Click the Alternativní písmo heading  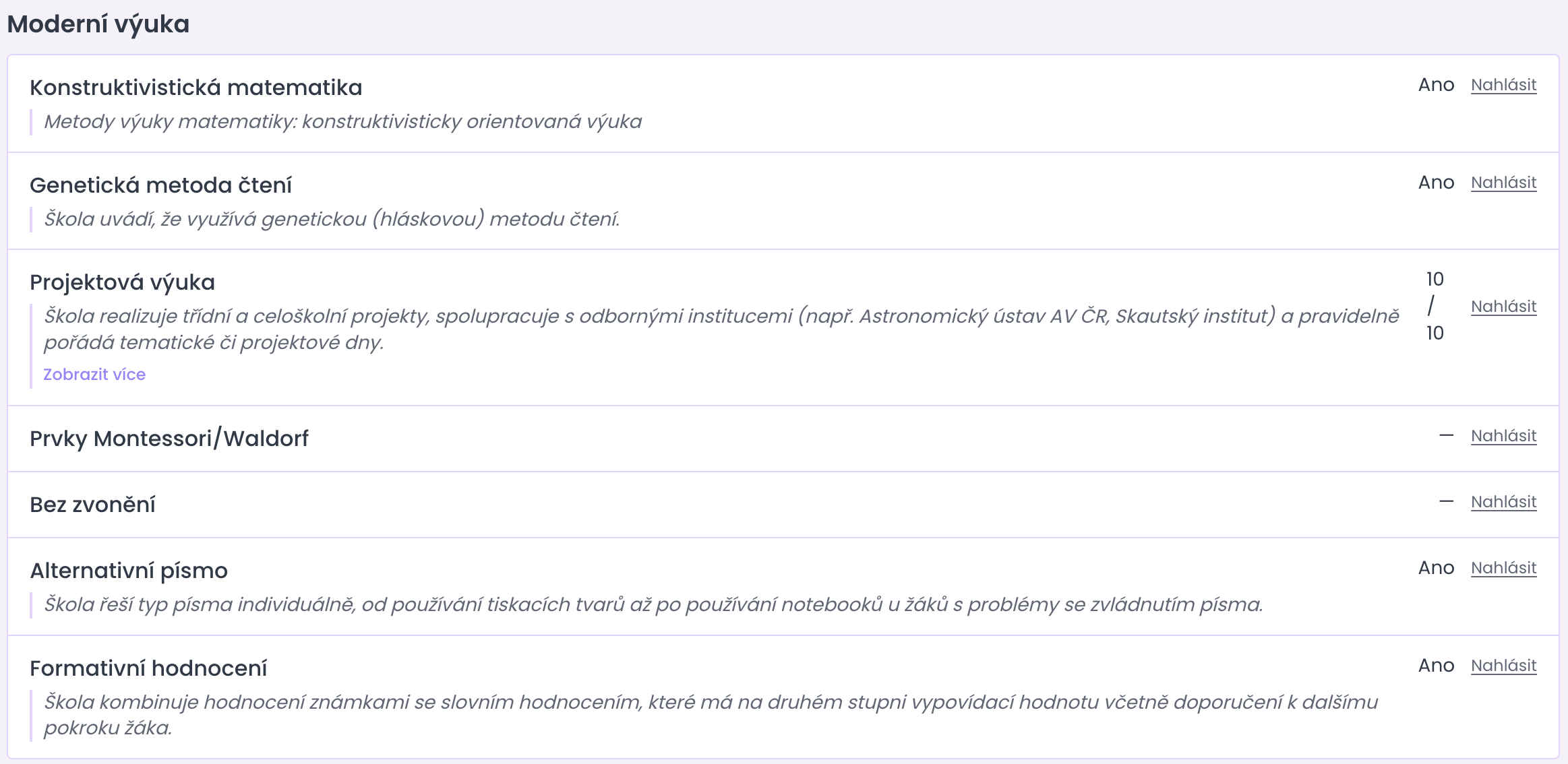[x=129, y=571]
